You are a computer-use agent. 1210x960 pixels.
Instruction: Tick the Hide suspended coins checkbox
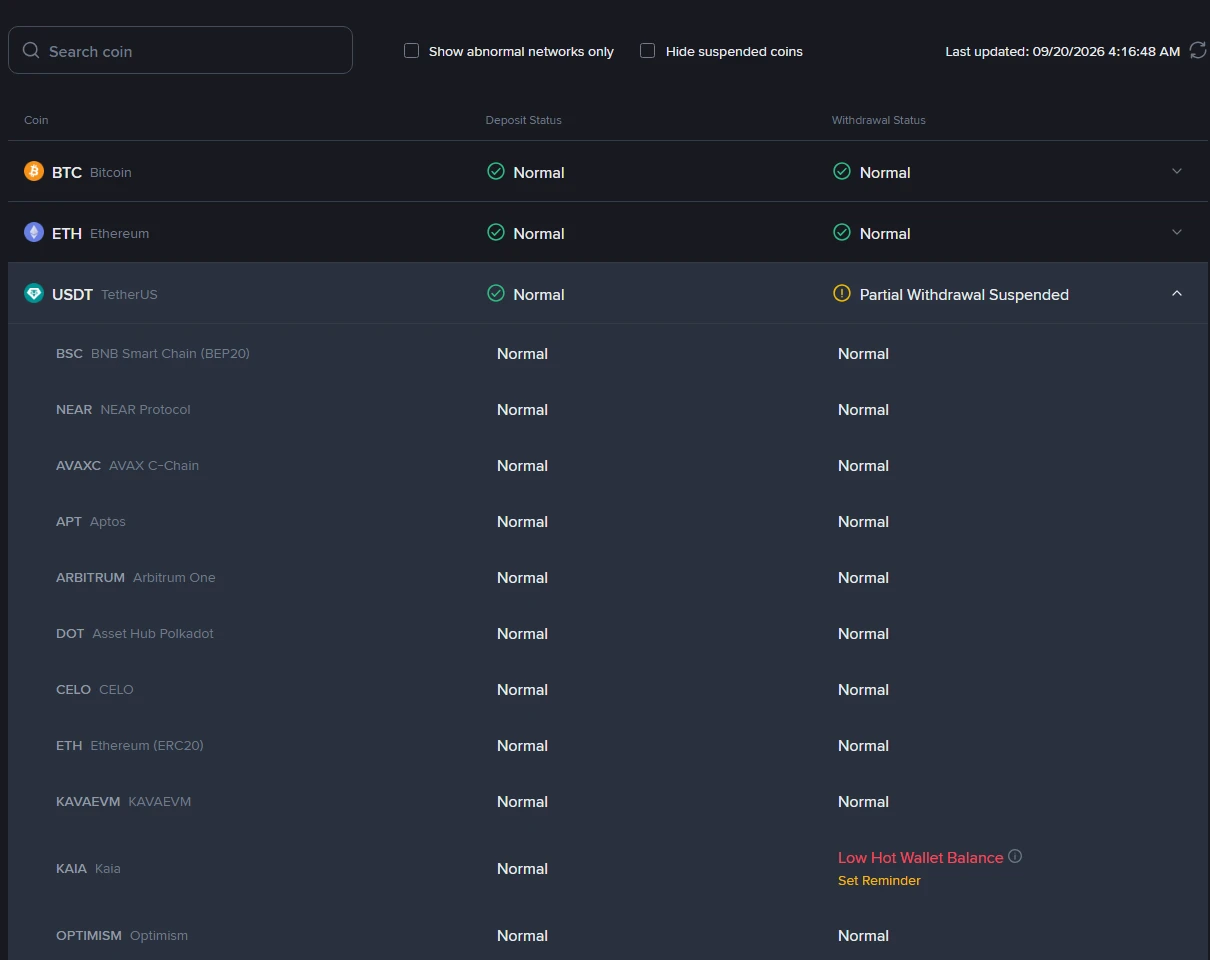point(648,50)
